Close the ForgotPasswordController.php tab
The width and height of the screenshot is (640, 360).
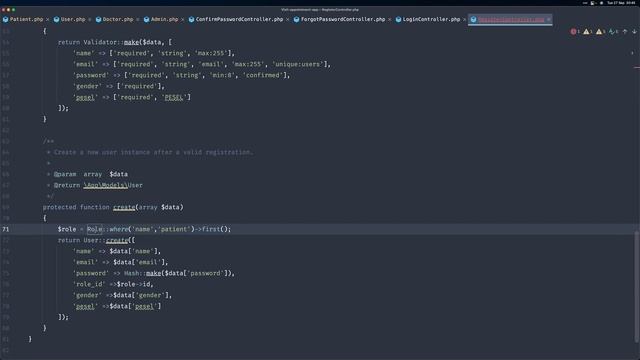(390, 19)
